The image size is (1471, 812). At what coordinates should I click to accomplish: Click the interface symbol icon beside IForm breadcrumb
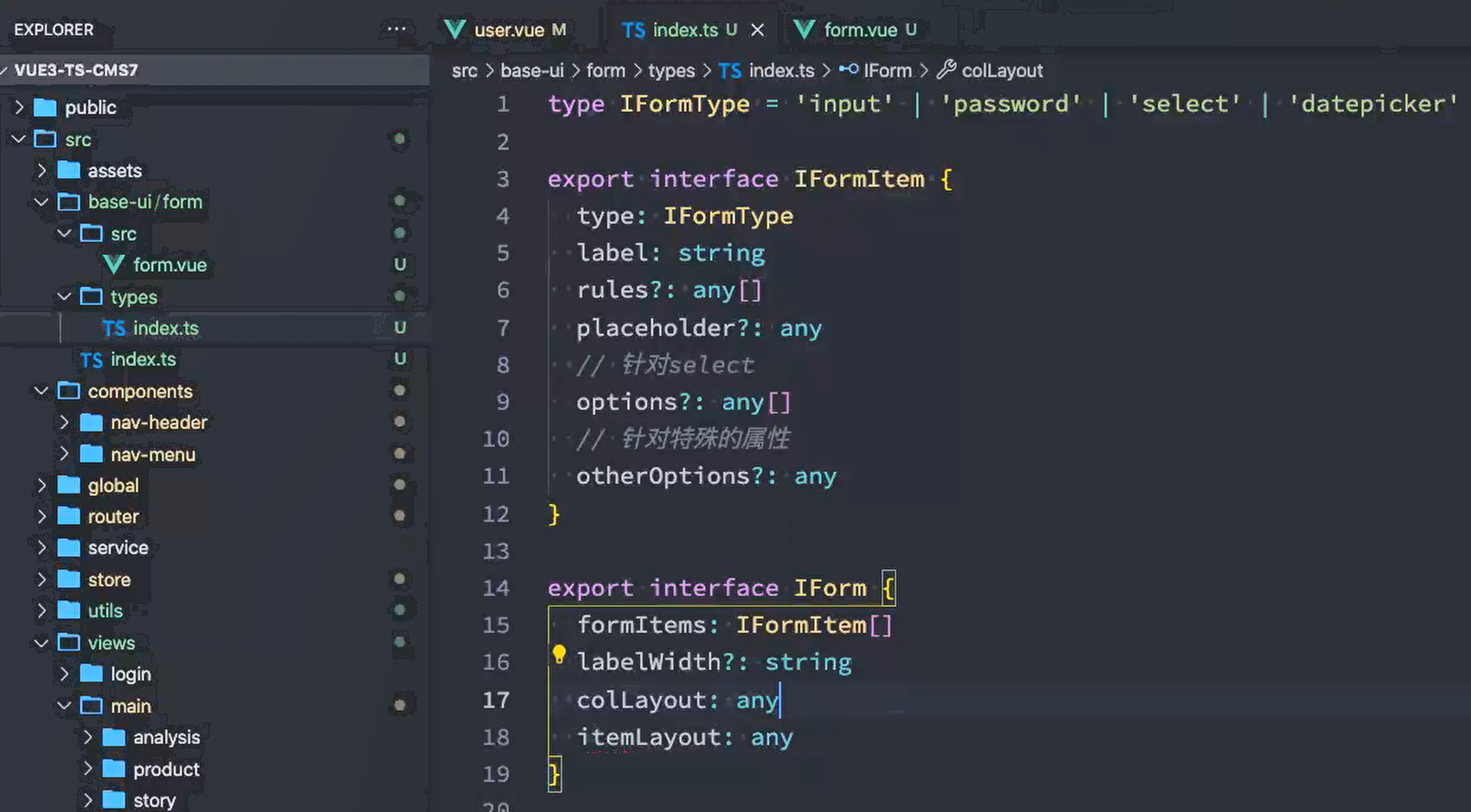point(848,69)
